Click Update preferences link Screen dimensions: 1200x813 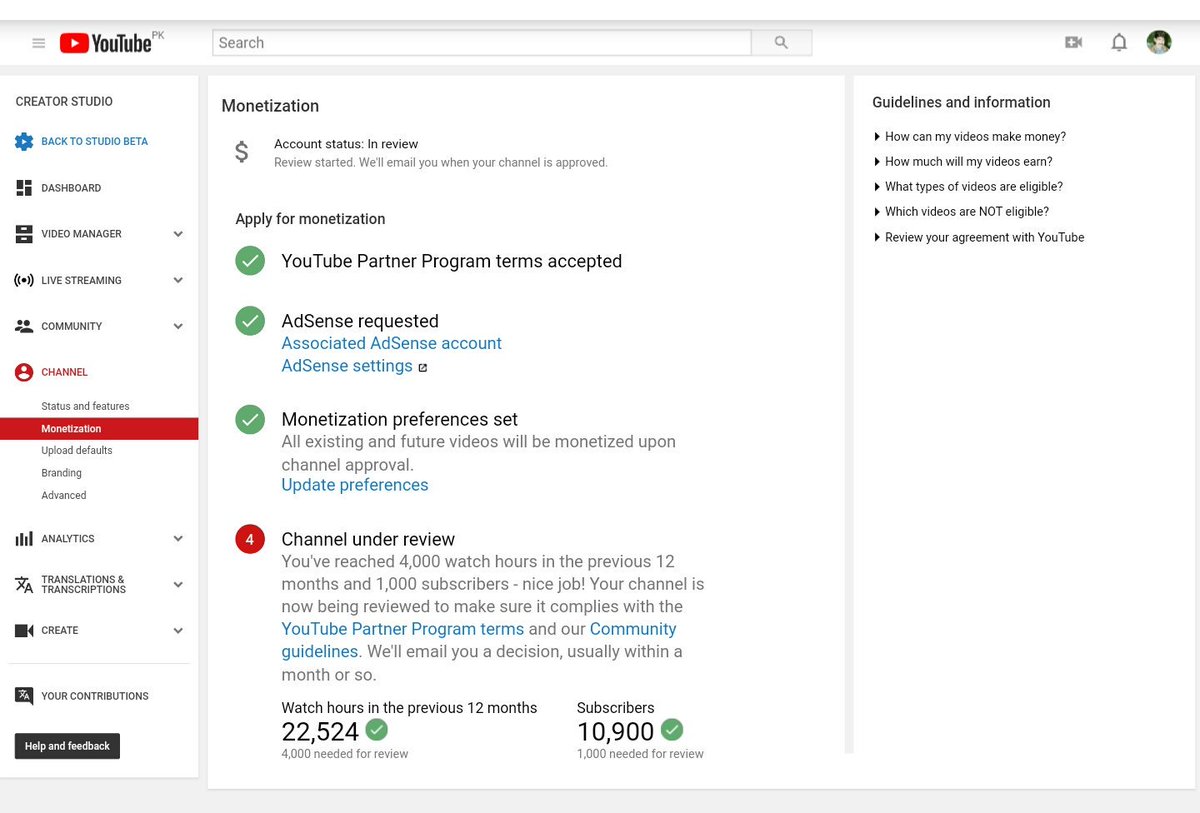click(x=355, y=485)
